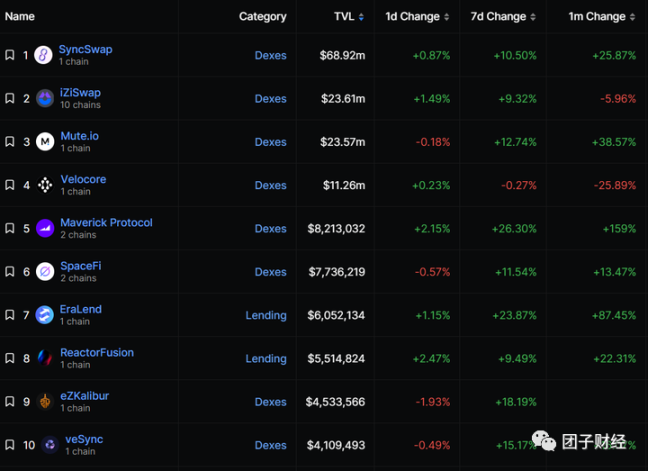Screen dimensions: 648x471
Task: Open the SyncSwap protocol link
Action: point(86,49)
